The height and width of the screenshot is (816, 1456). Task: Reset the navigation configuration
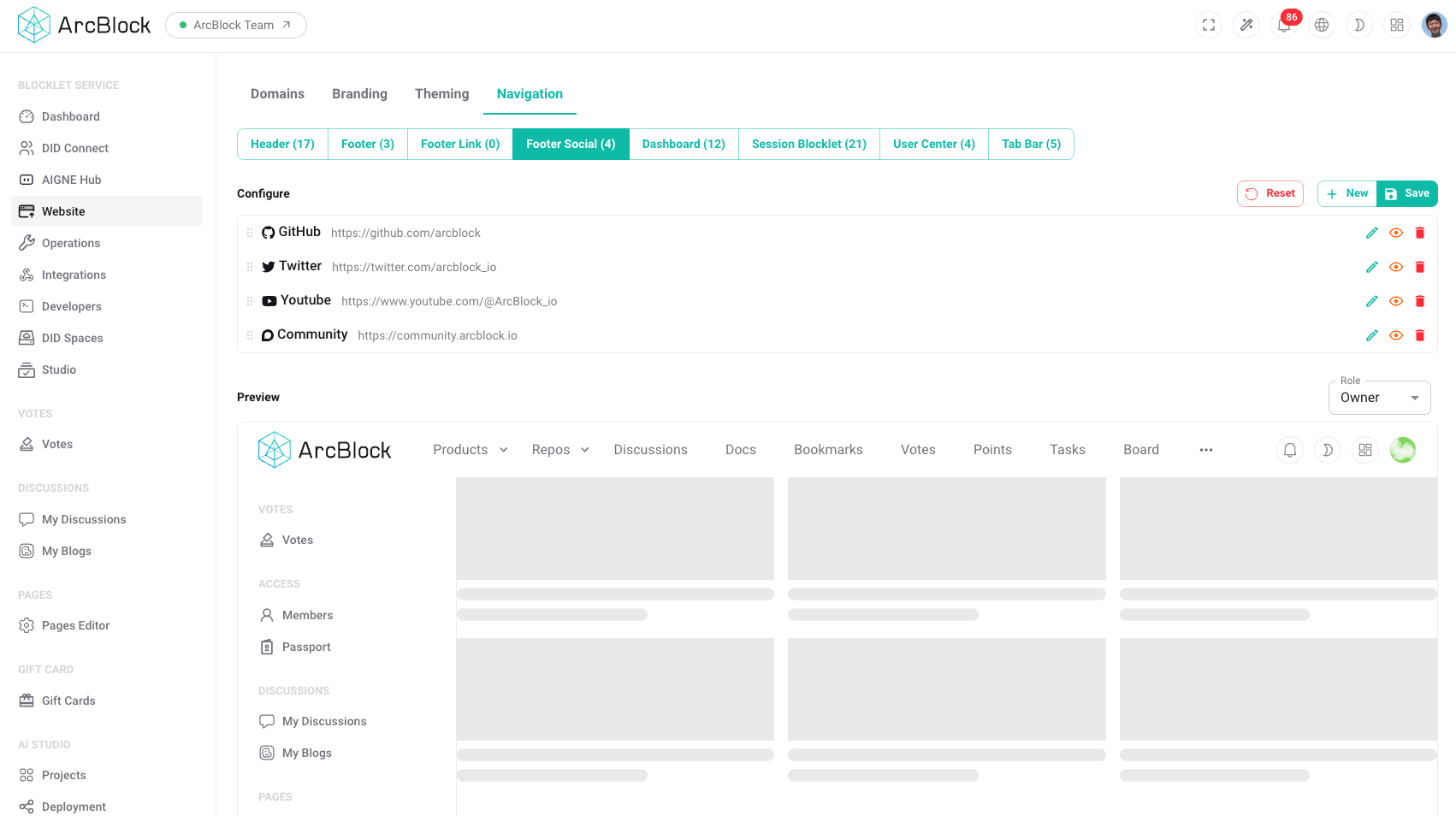pyautogui.click(x=1270, y=193)
